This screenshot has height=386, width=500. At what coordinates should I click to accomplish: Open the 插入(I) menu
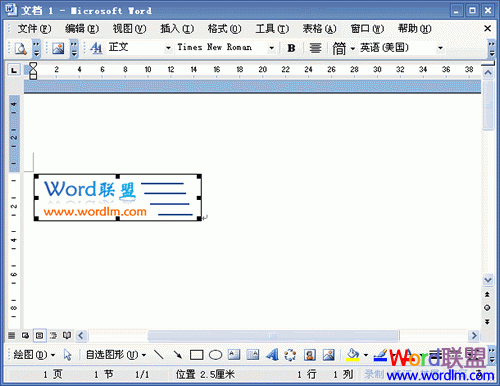pos(177,29)
